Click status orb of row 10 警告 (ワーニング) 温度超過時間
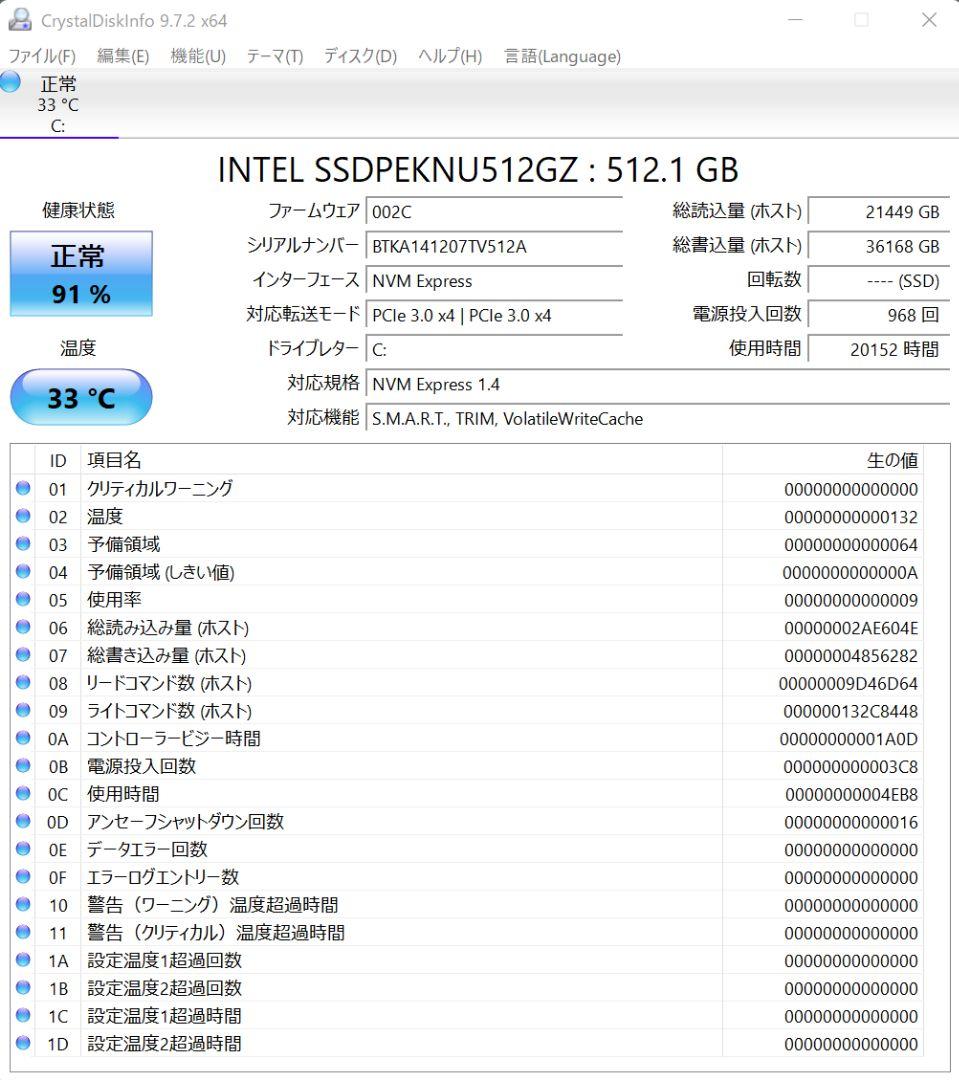 tap(23, 904)
